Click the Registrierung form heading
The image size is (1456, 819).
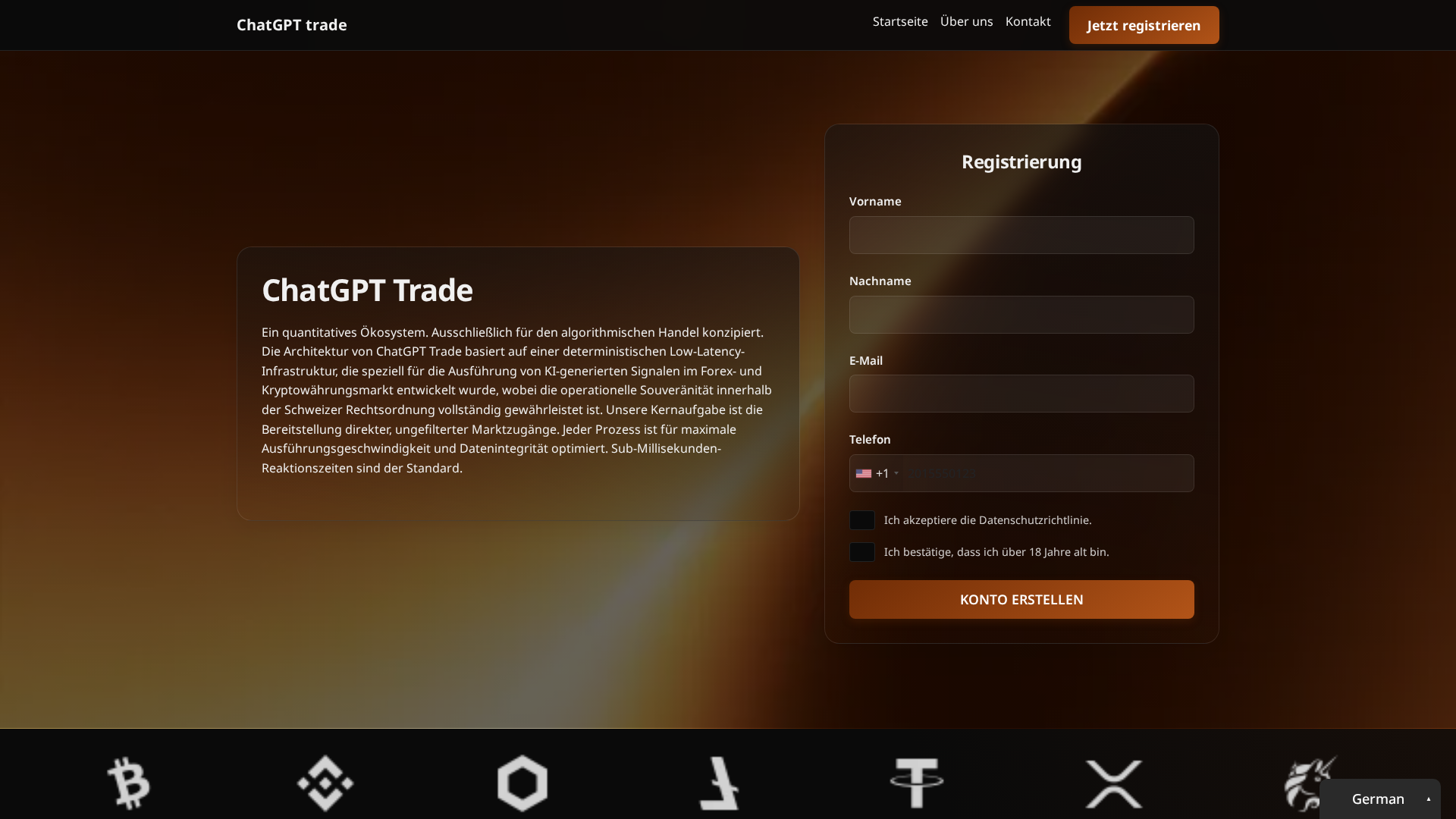(x=1021, y=162)
